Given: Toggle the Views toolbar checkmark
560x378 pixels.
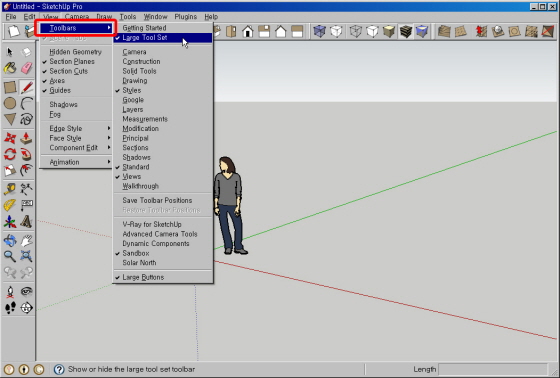Looking at the screenshot, I should pyautogui.click(x=163, y=176).
